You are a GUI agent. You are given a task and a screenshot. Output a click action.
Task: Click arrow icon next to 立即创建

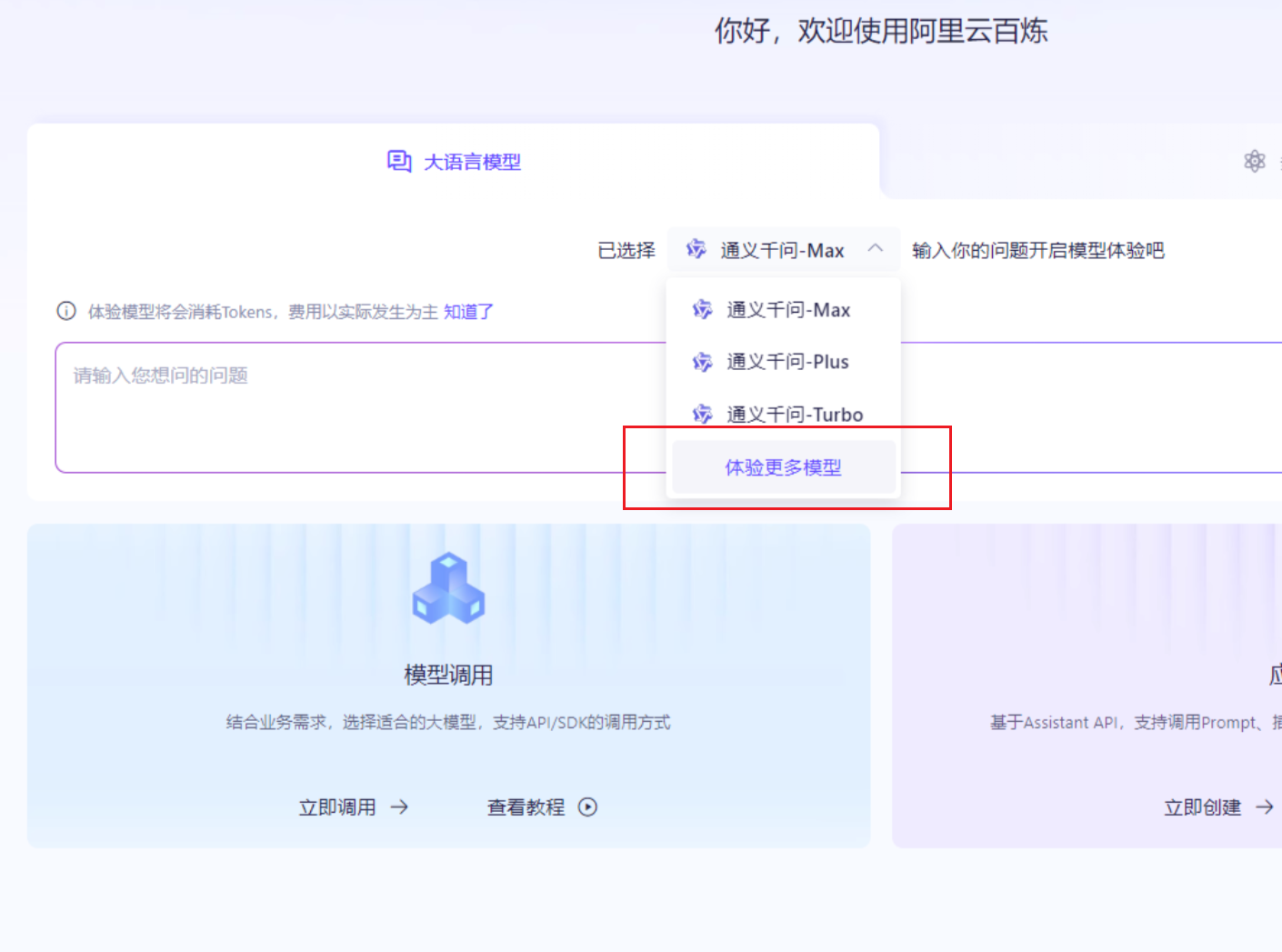point(1265,807)
